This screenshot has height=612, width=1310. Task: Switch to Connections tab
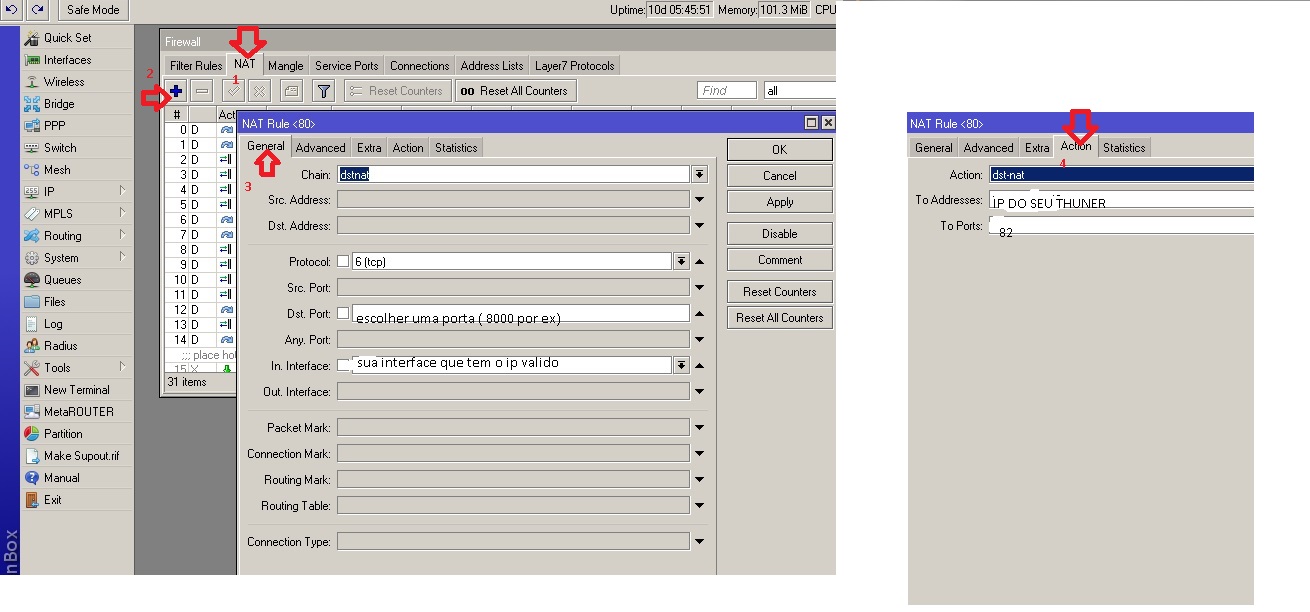tap(419, 65)
